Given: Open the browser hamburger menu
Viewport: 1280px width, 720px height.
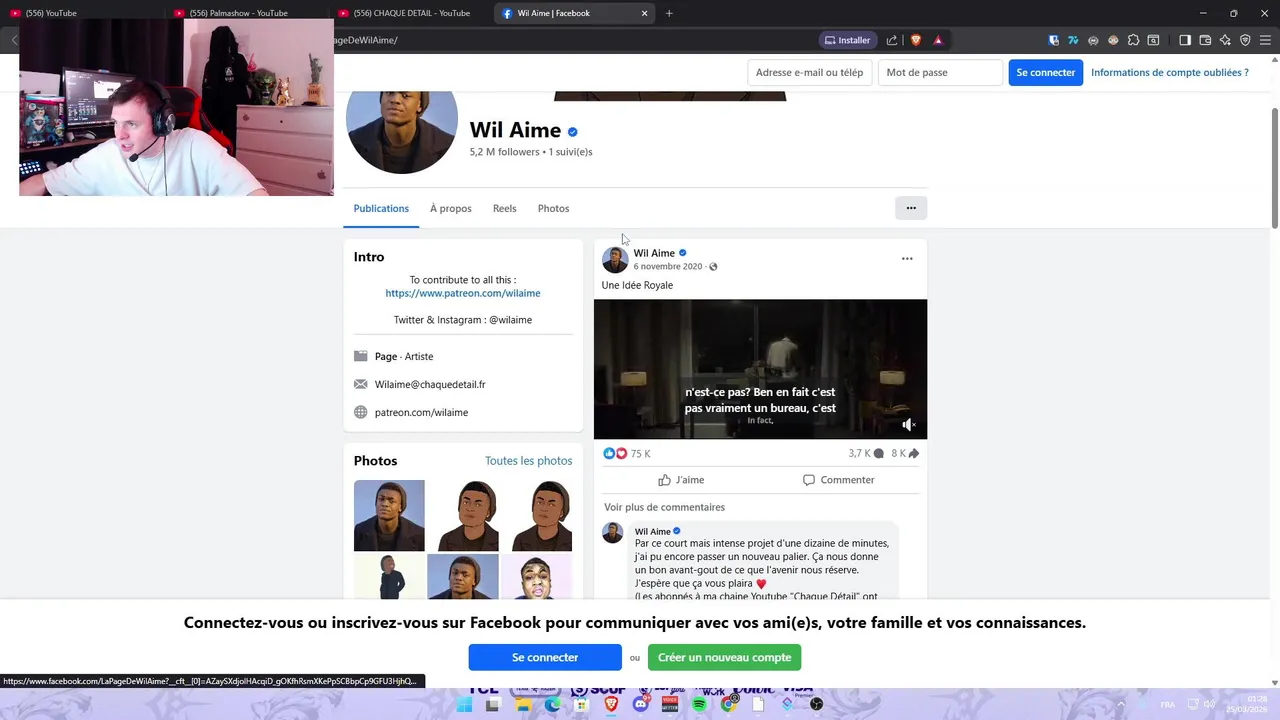Looking at the screenshot, I should (x=1265, y=40).
